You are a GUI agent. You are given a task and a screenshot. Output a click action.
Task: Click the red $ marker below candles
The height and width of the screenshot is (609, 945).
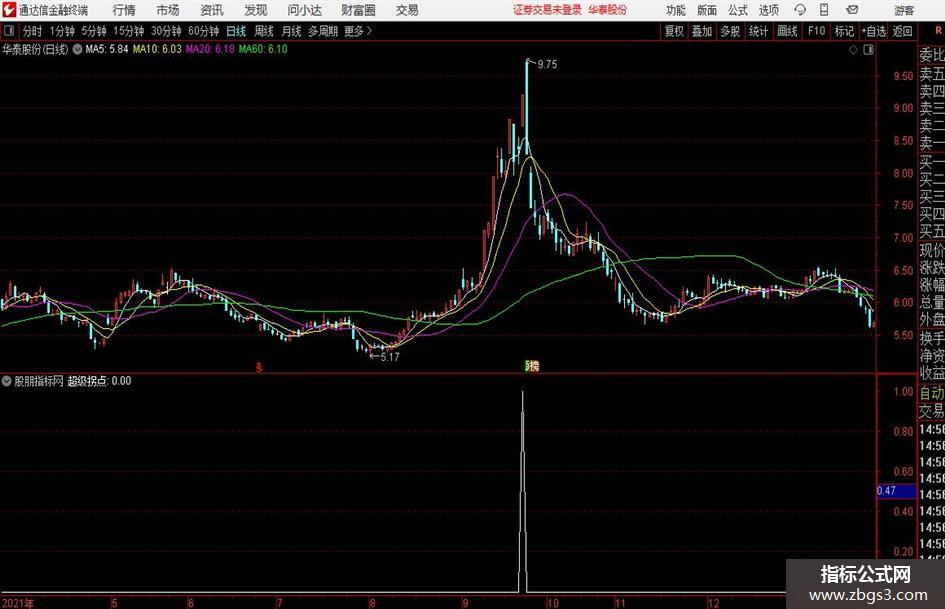(259, 367)
